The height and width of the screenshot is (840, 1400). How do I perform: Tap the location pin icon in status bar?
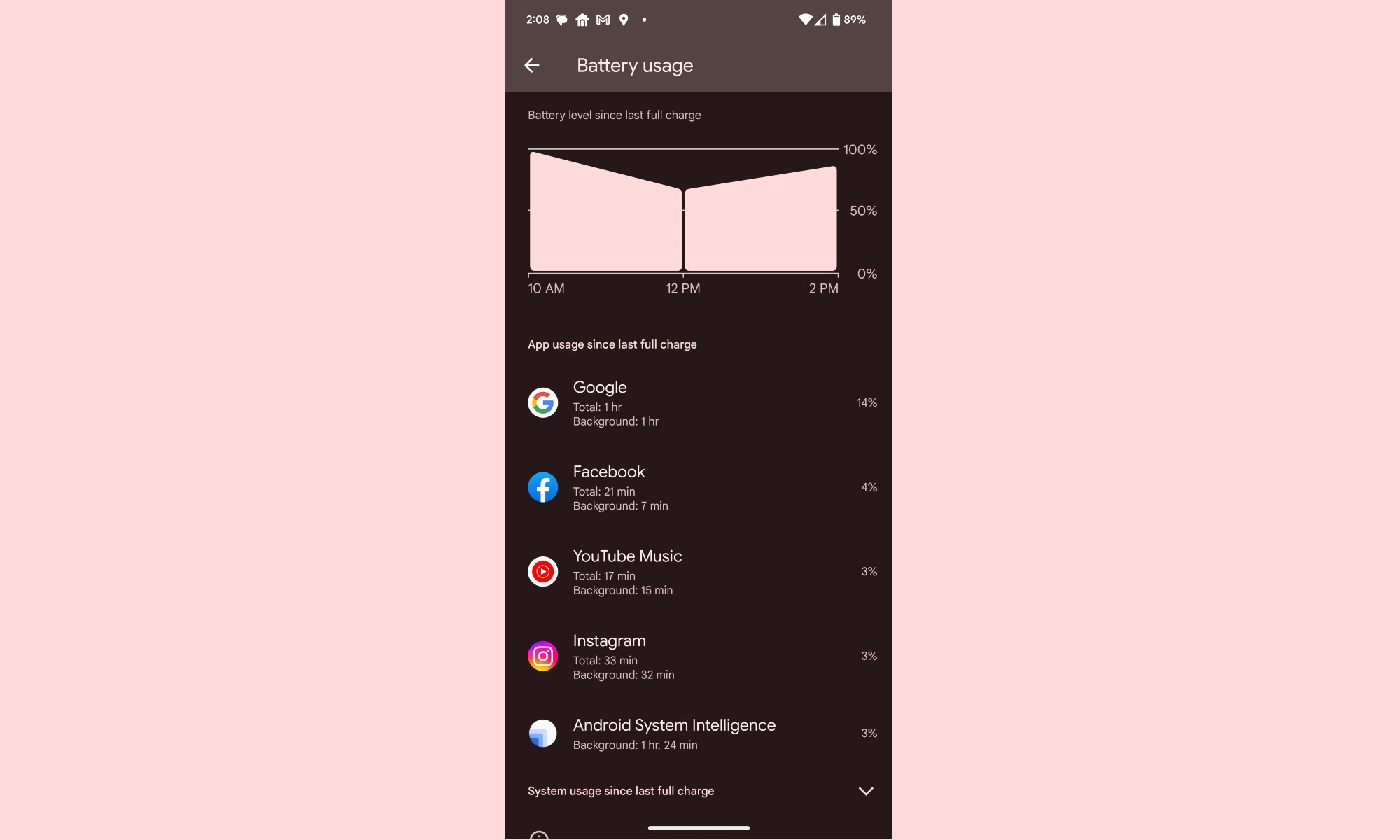coord(623,20)
